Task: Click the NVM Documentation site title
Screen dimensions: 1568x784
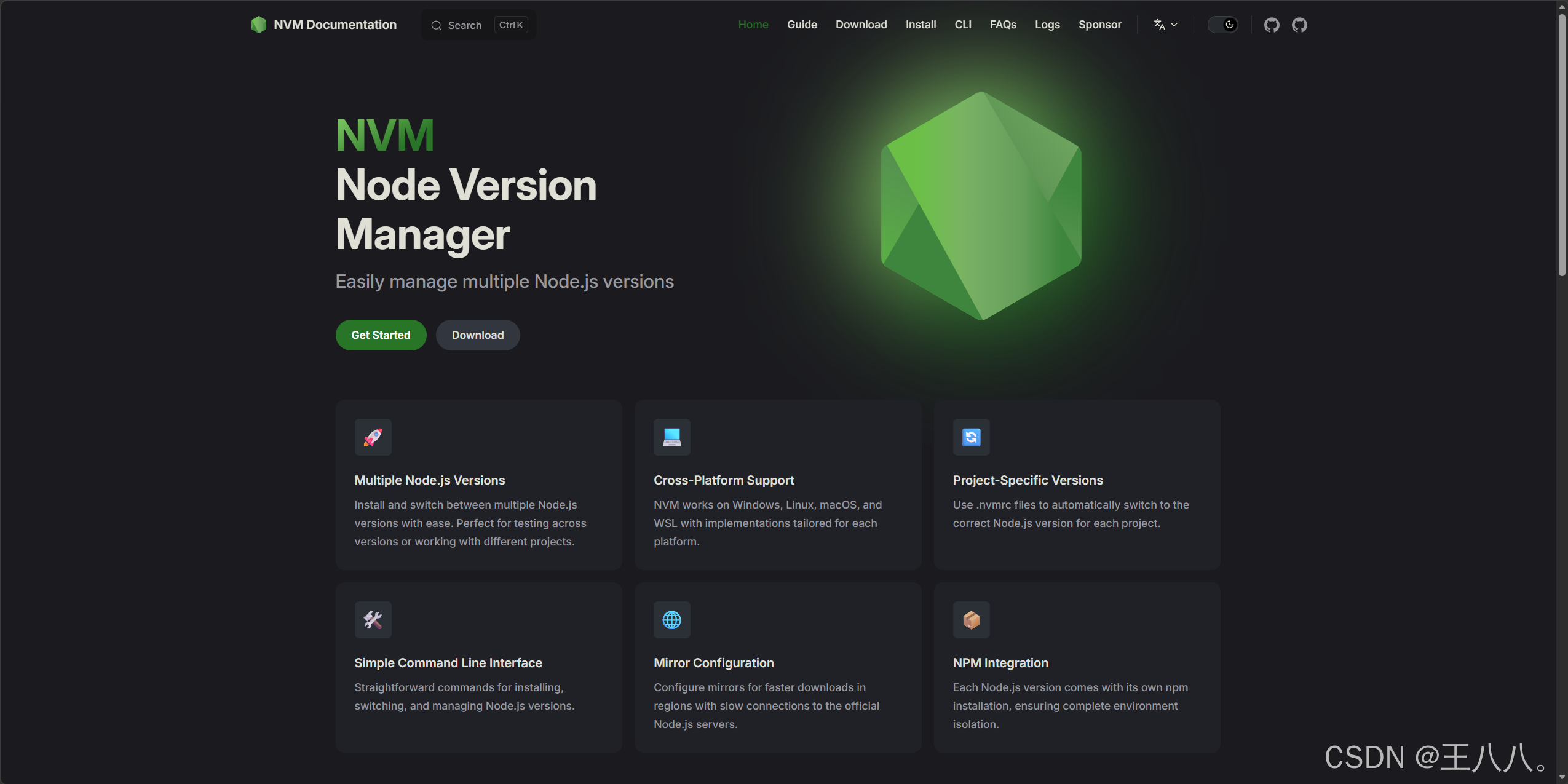Action: point(335,25)
